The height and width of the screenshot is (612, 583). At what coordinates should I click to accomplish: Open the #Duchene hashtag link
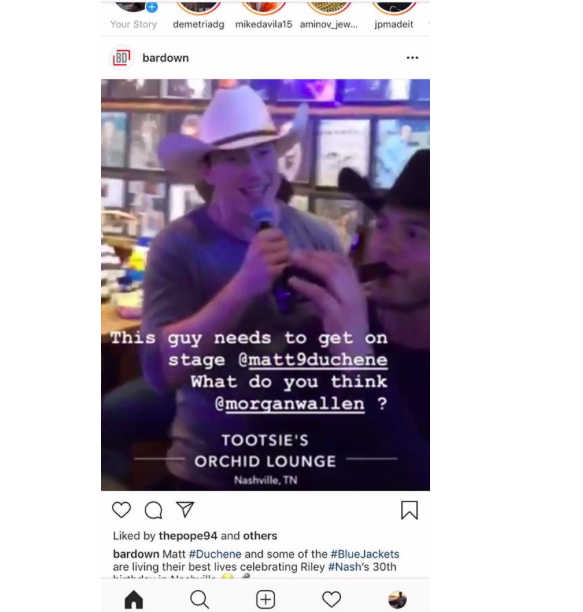[215, 554]
